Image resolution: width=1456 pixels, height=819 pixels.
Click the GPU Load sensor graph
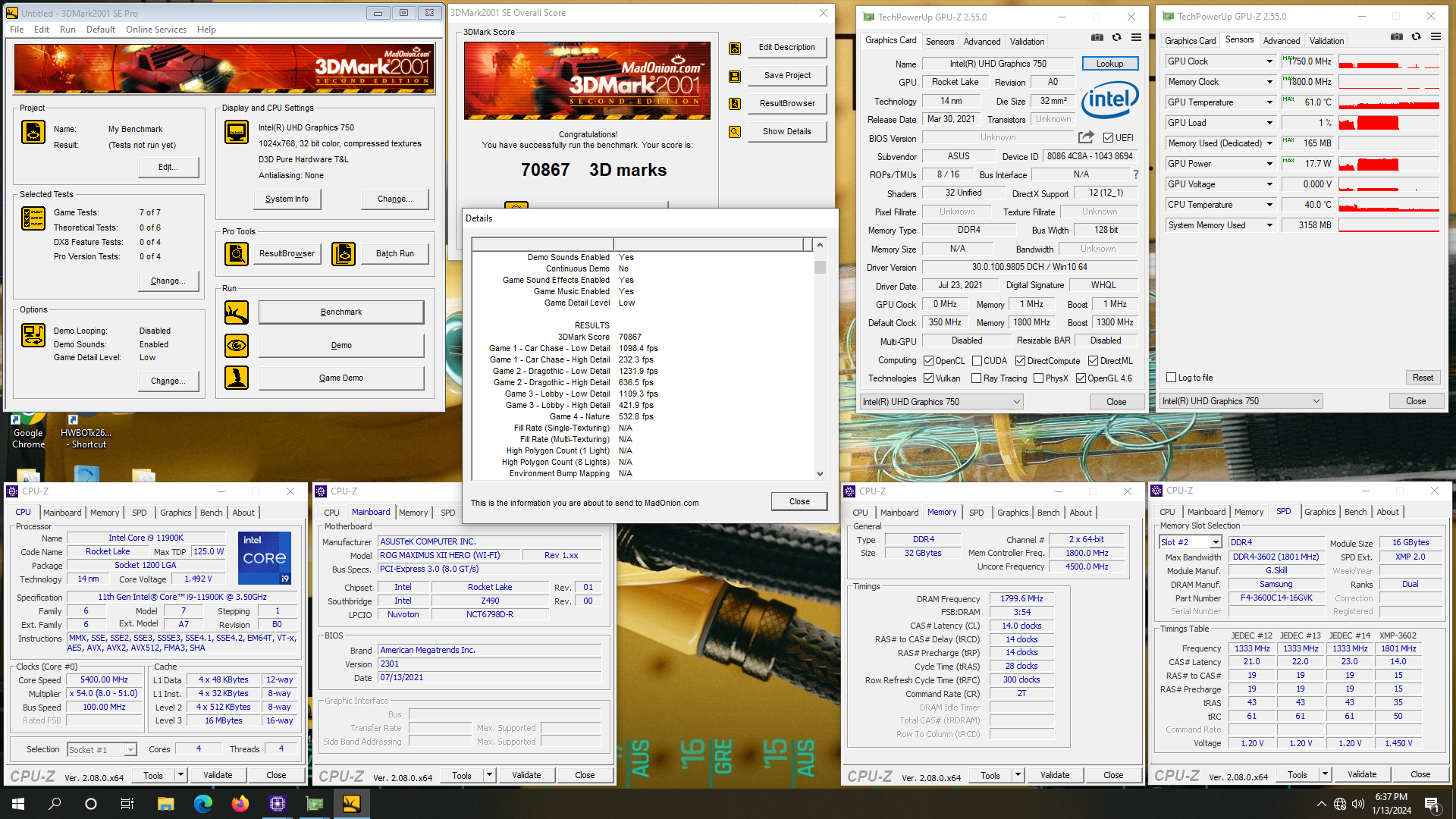click(x=1389, y=123)
